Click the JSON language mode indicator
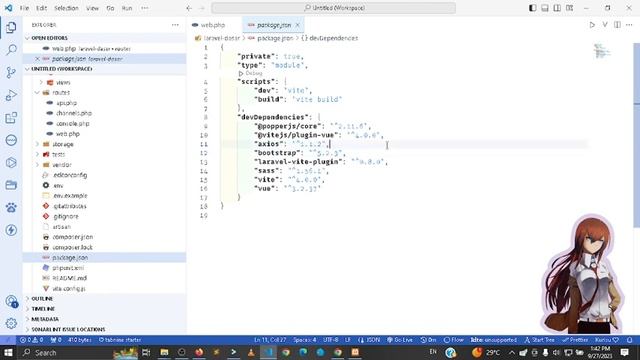Image resolution: width=640 pixels, height=360 pixels. point(369,340)
